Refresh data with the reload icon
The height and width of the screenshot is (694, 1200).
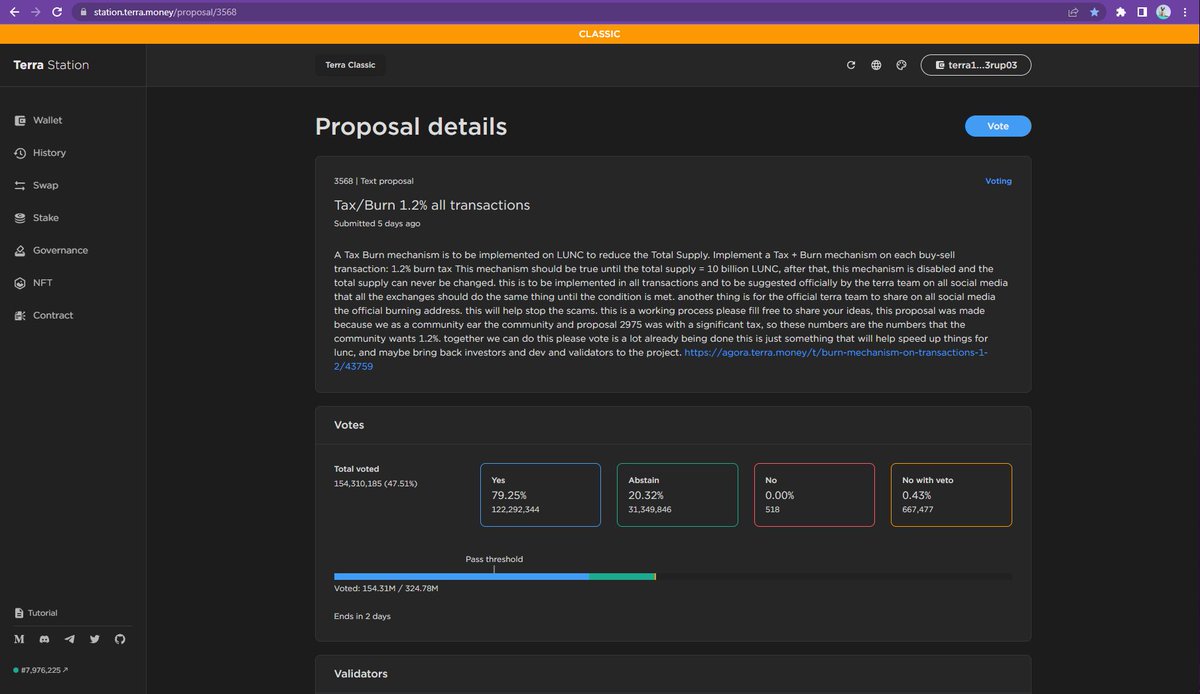(x=850, y=64)
